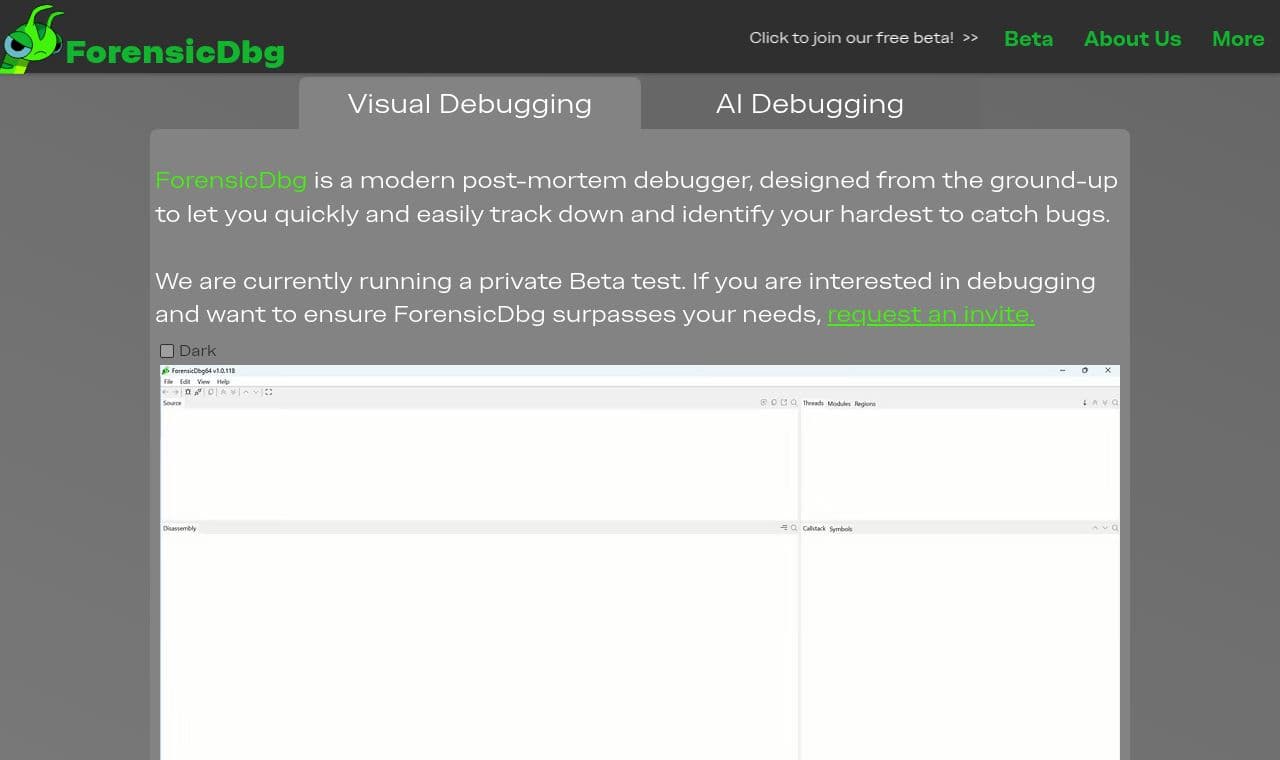Image resolution: width=1280 pixels, height=760 pixels.
Task: Select Callstack tab in debugger screenshot
Action: tap(814, 528)
